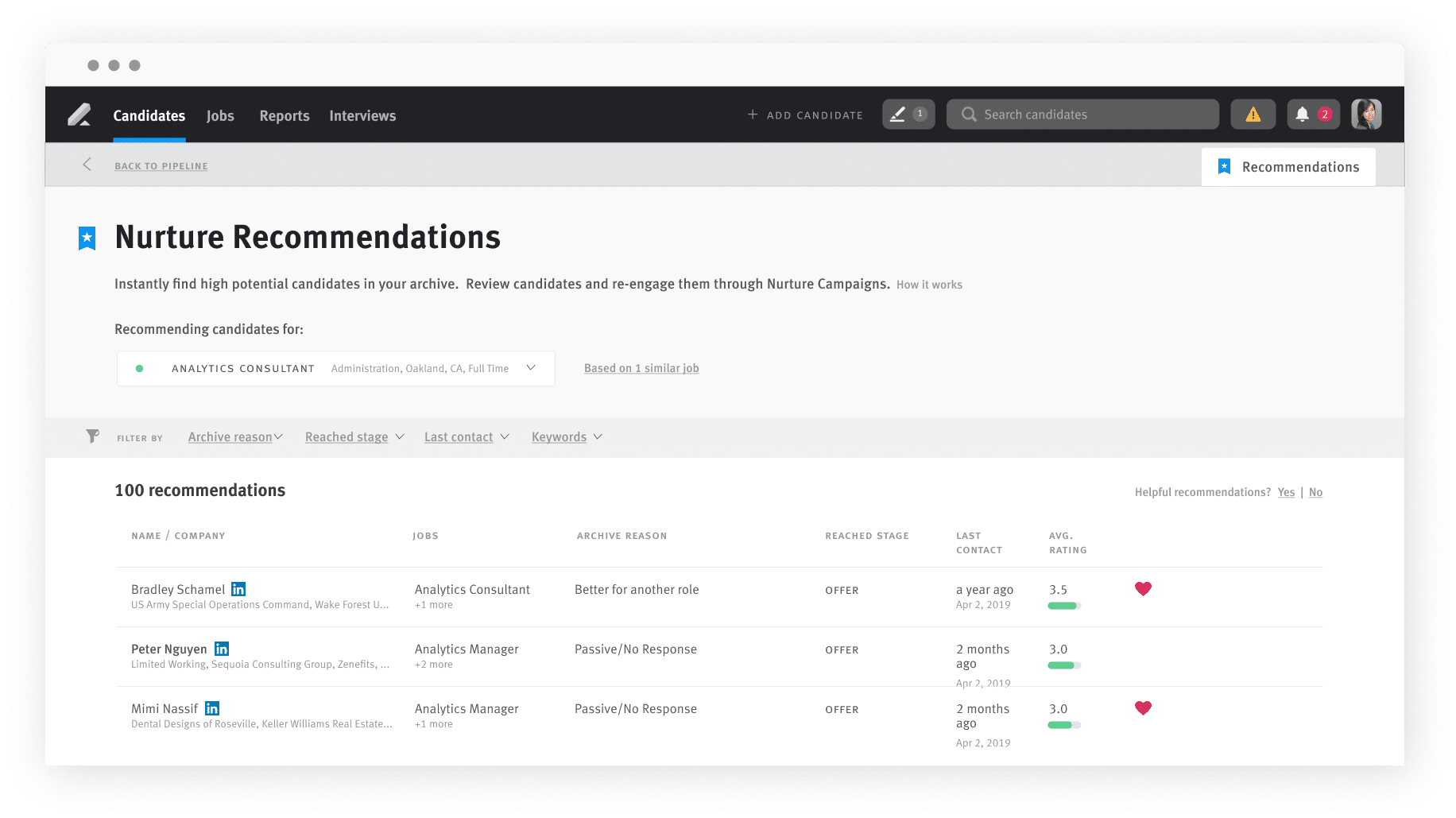1456x818 pixels.
Task: Click '+2 more' in Peter Nguyen's row
Action: pos(434,665)
